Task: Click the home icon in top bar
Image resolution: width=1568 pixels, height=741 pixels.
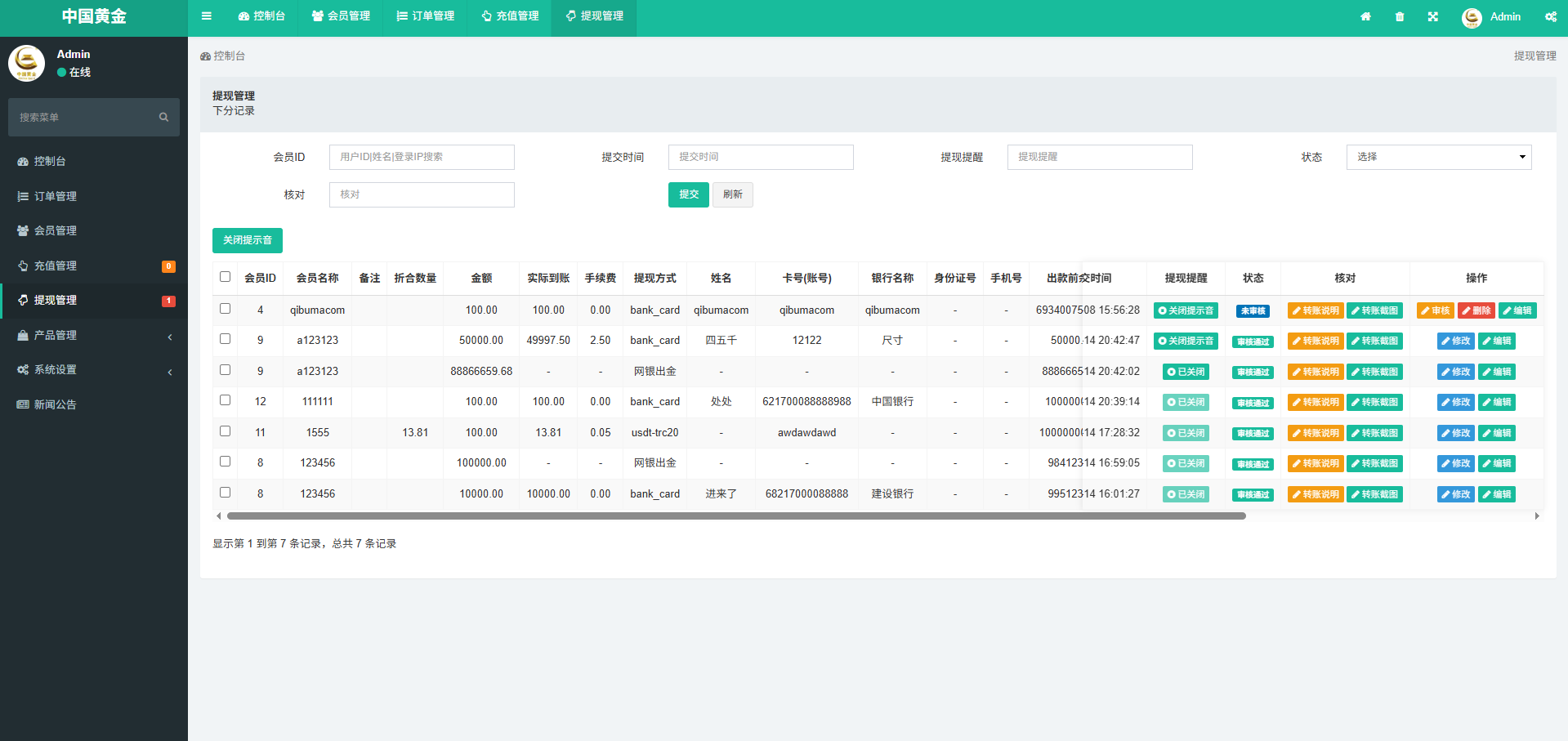Action: pyautogui.click(x=1365, y=17)
